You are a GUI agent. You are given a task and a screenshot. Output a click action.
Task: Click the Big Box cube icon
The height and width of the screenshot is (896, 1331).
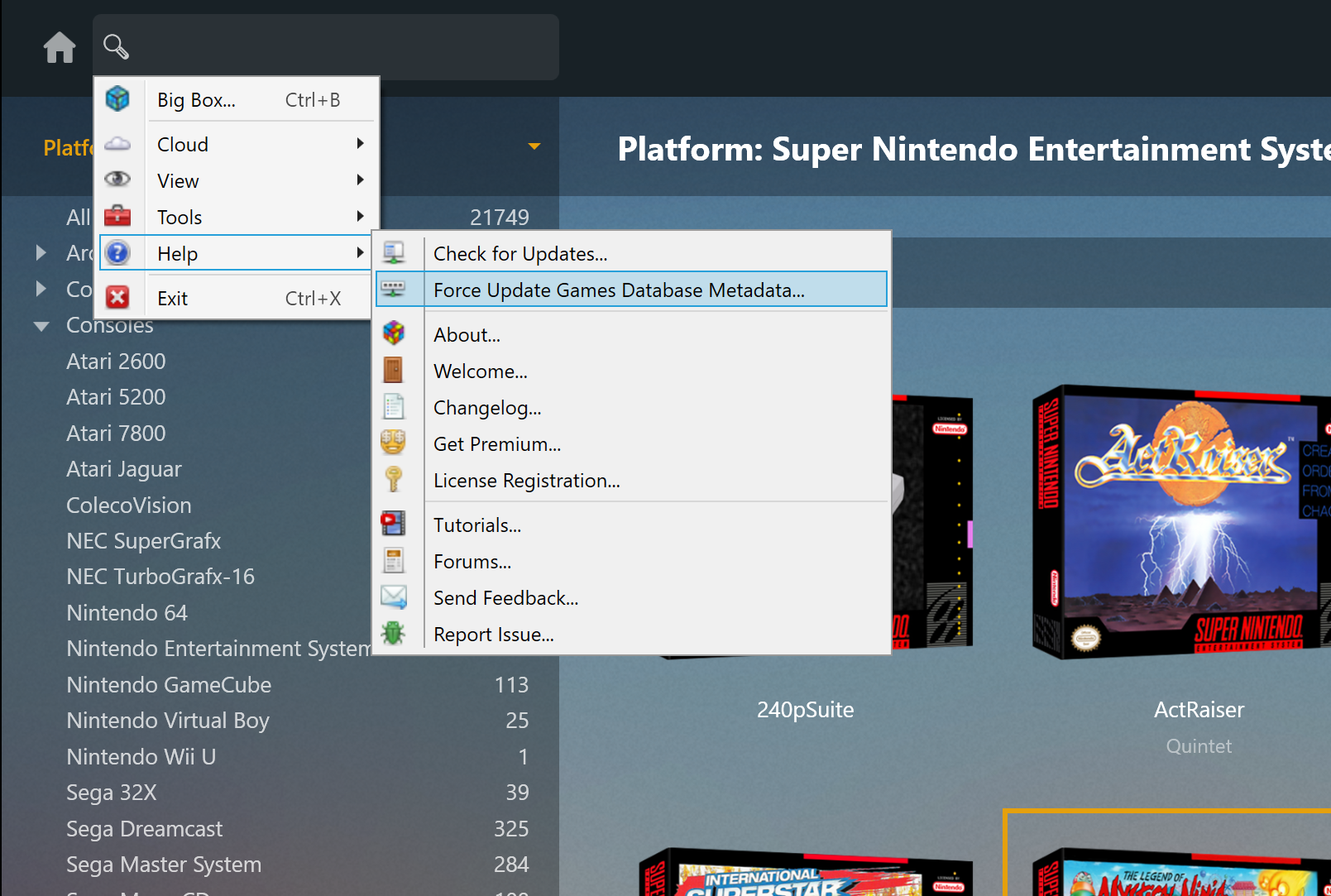(117, 99)
